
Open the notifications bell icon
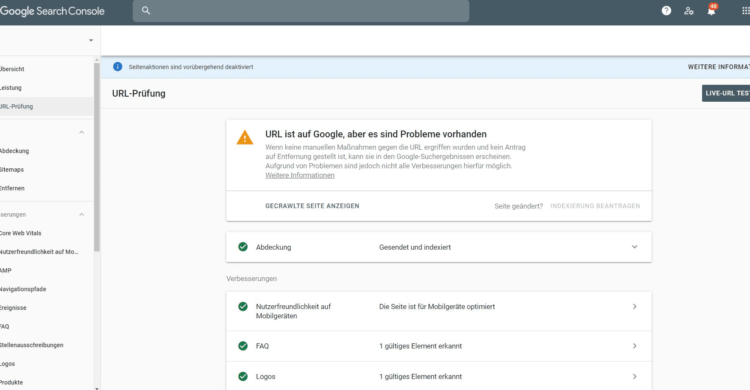[x=711, y=11]
